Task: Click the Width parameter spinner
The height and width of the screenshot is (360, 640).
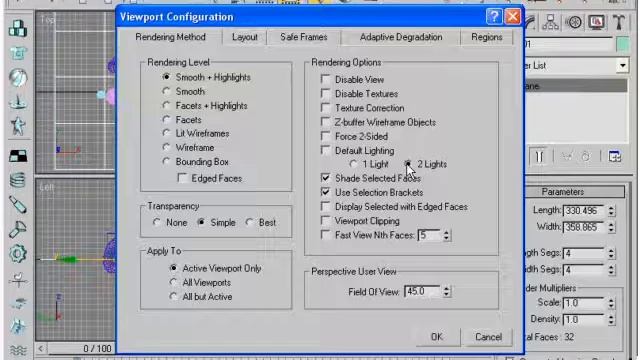Action: pos(611,227)
